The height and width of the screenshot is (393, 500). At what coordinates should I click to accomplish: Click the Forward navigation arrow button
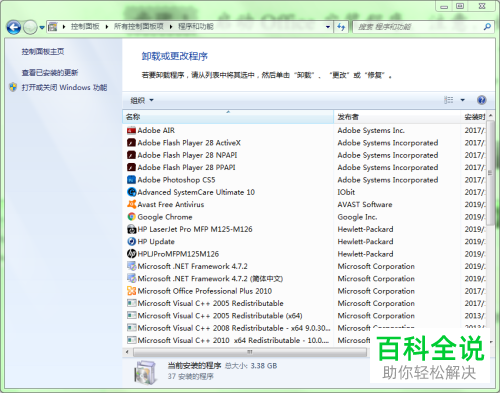pyautogui.click(x=30, y=27)
